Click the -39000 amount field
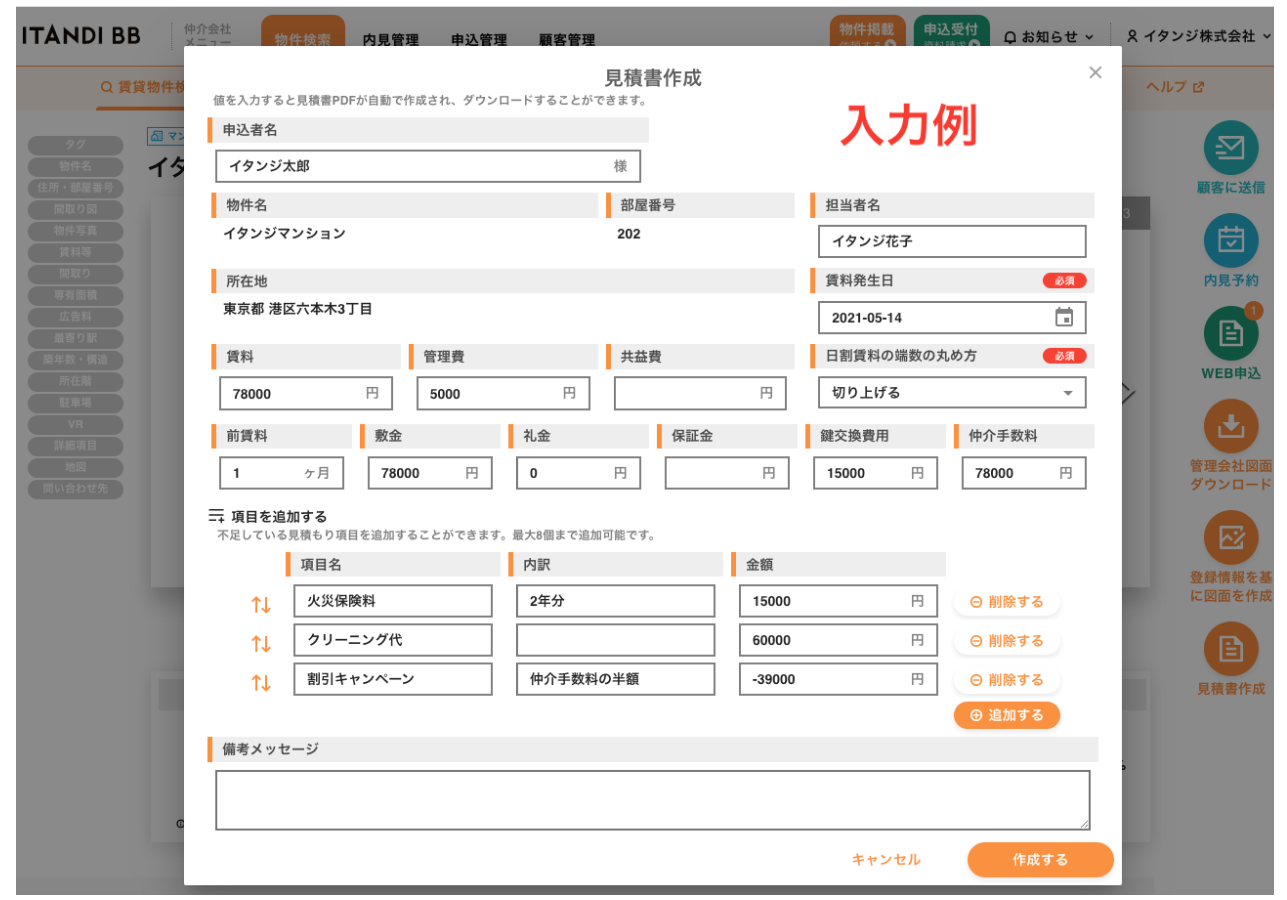Viewport: 1287px width, 900px height. pyautogui.click(x=839, y=679)
